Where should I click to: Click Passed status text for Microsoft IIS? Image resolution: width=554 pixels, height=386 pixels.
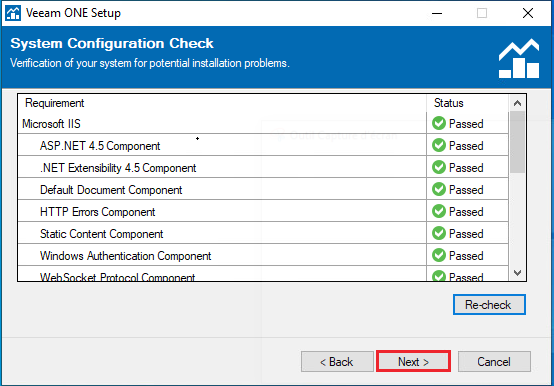466,124
